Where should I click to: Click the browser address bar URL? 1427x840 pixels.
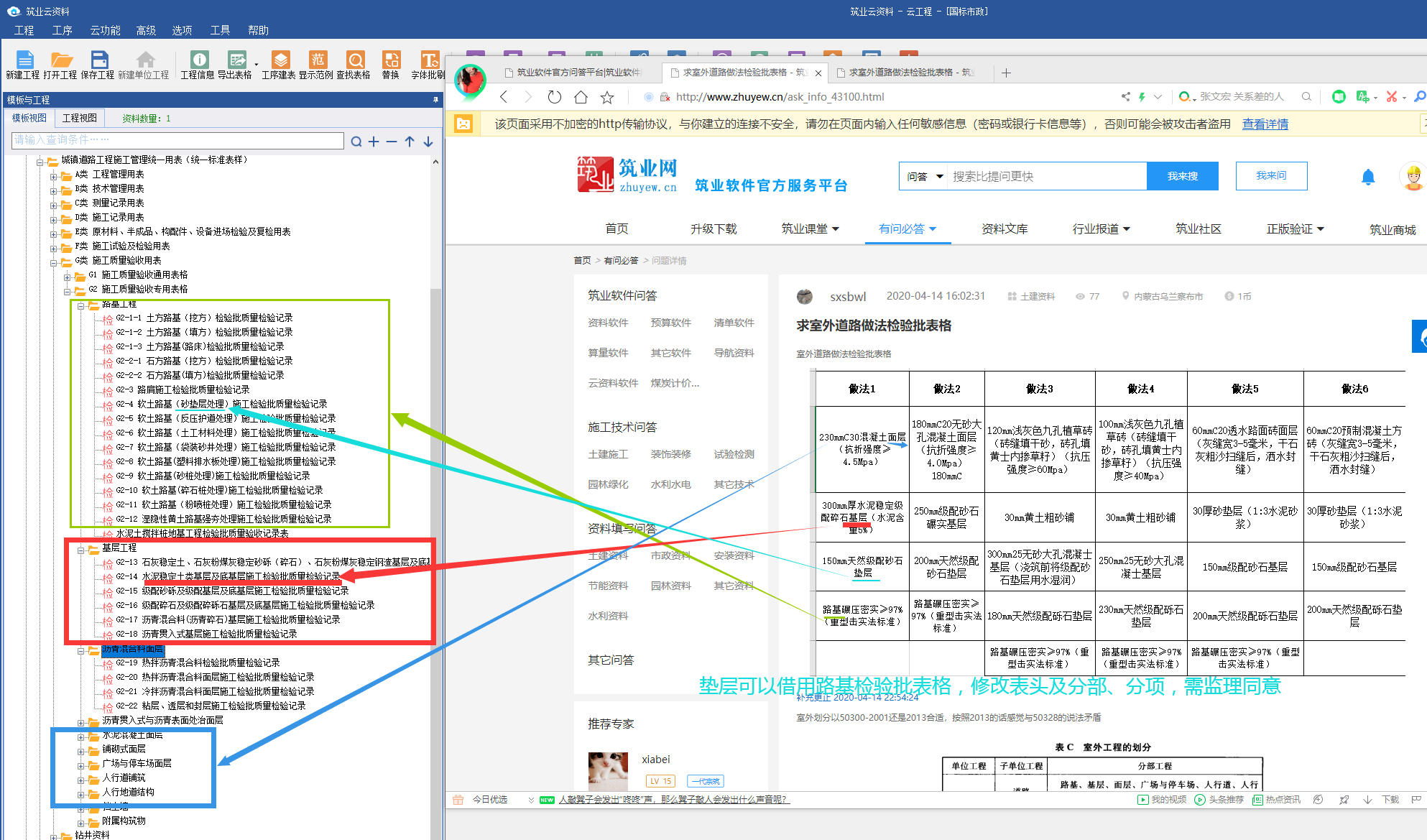[780, 97]
